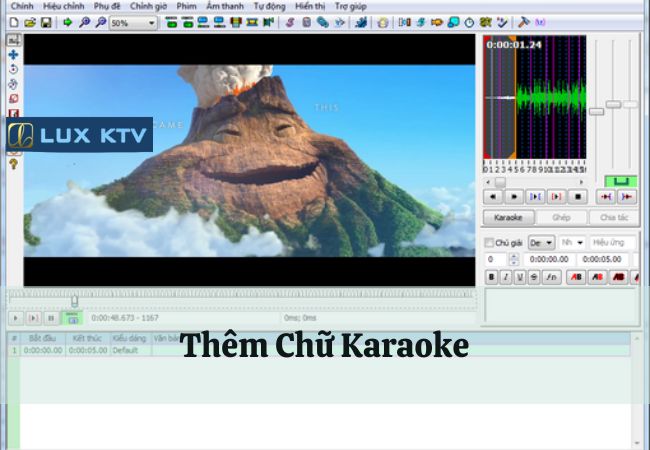Click the orange Shift times arrow icon

click(437, 22)
